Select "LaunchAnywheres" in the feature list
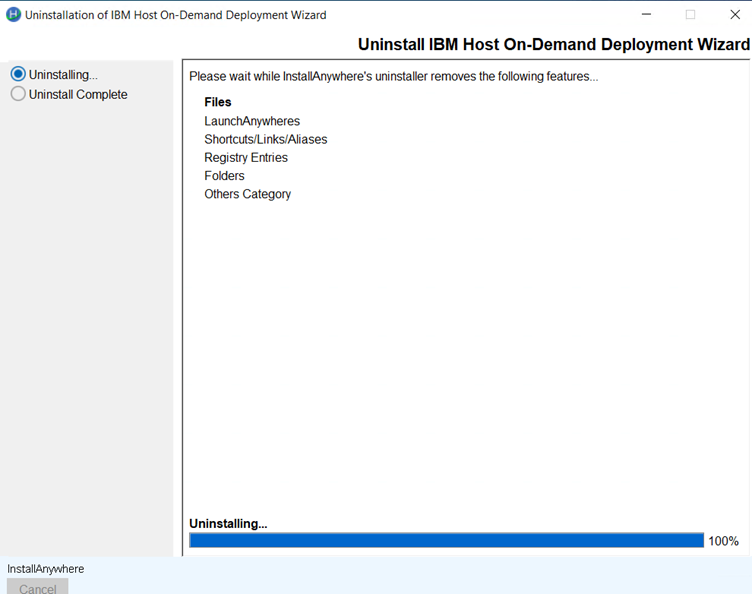752x594 pixels. 252,121
